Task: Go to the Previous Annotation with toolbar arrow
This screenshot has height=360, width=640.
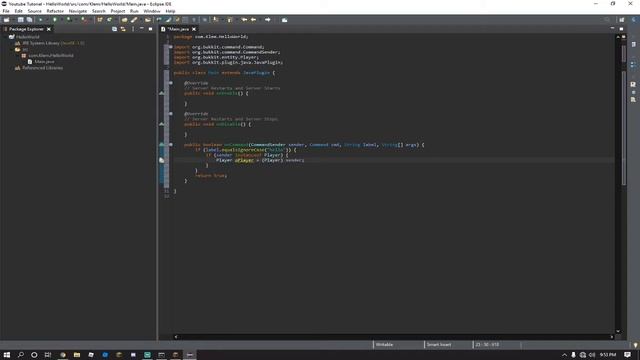Action: coord(230,20)
